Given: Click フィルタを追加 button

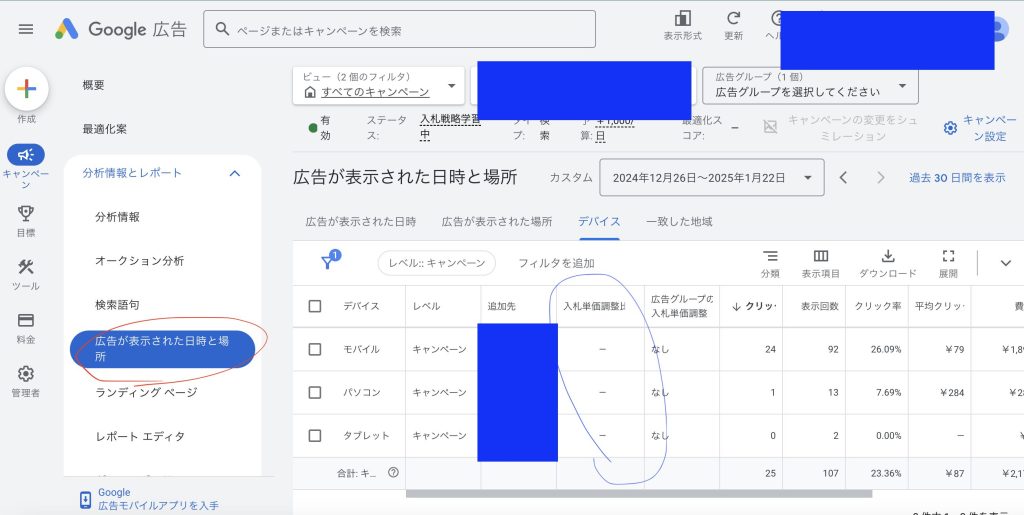Looking at the screenshot, I should click(556, 263).
